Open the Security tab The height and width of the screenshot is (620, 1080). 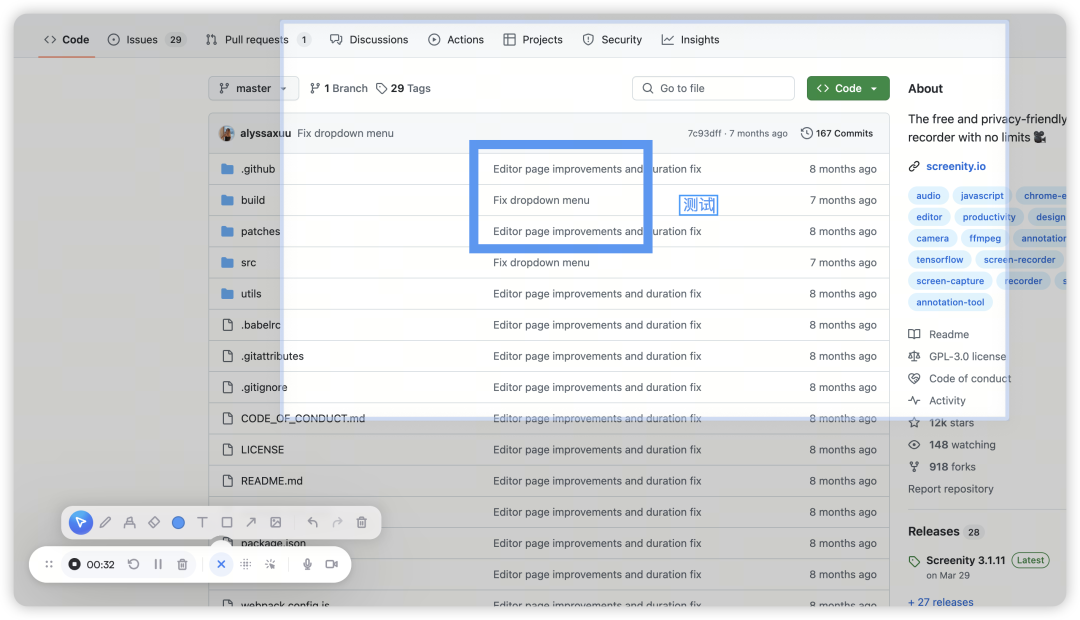point(612,40)
